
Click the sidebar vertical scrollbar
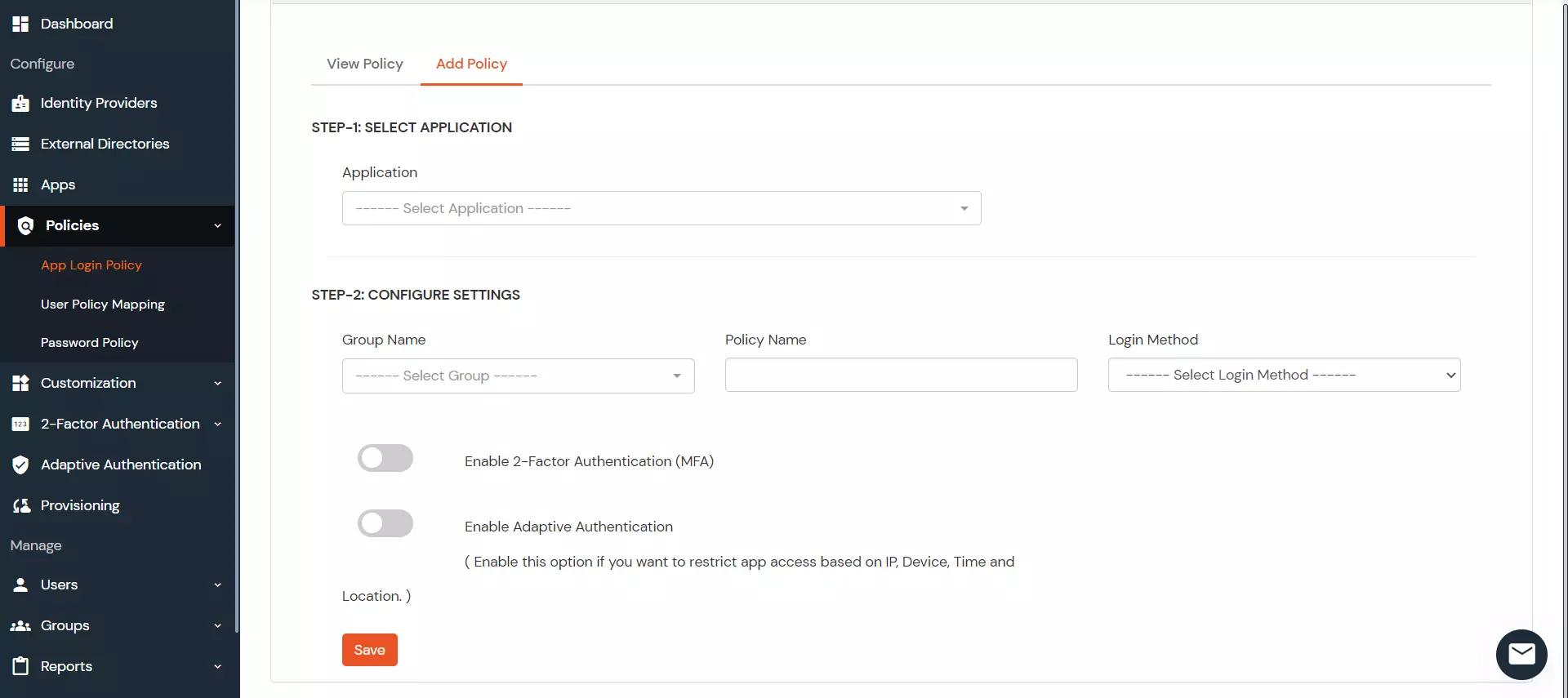coord(237,316)
